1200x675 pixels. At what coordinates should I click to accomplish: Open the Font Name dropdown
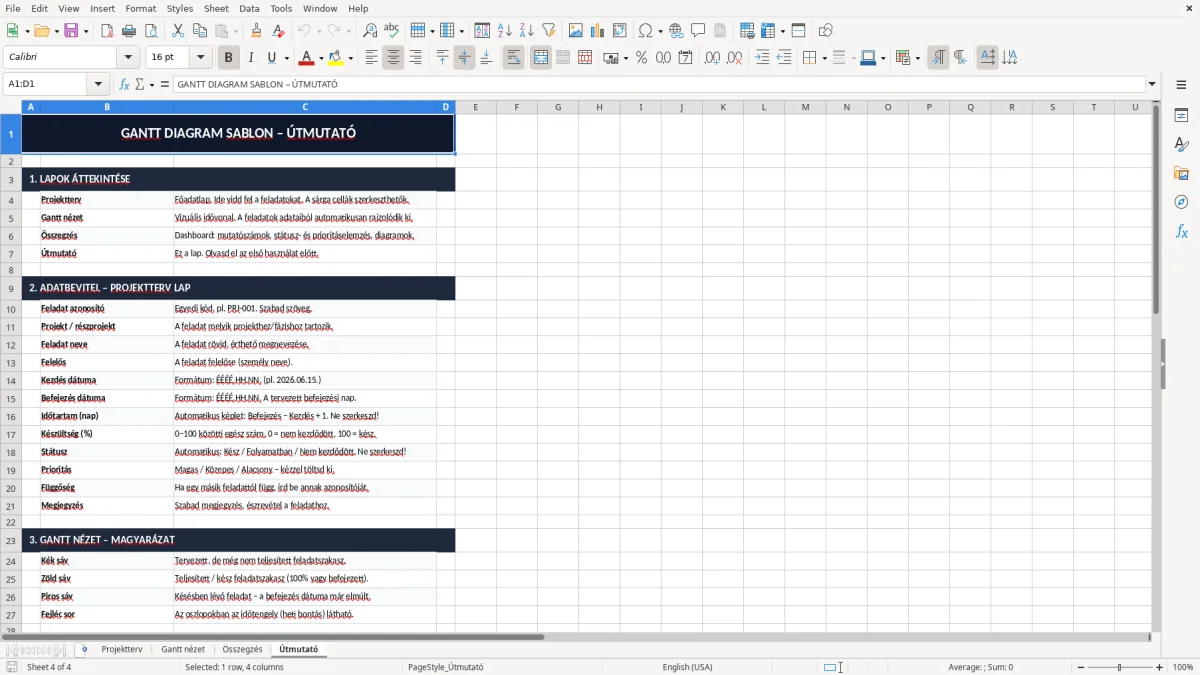(x=127, y=58)
